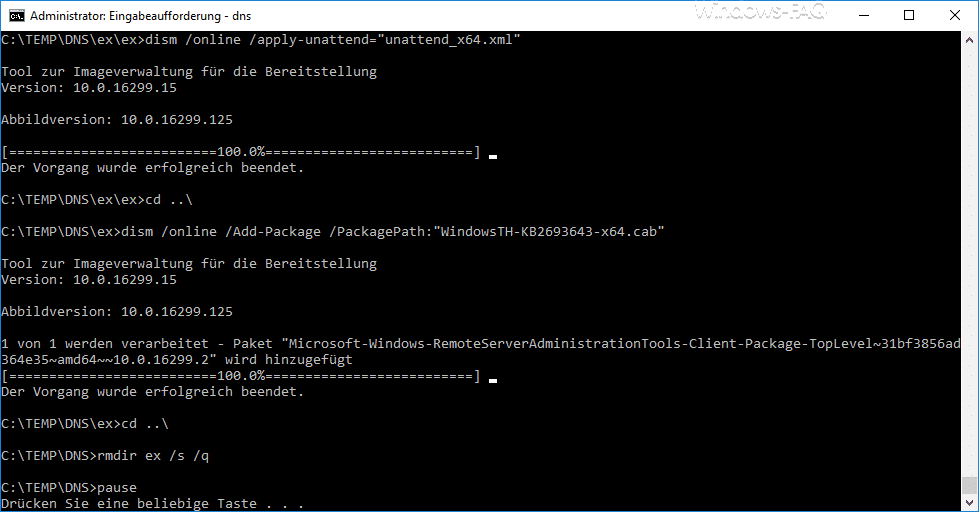Open the cmd system menu icon
Image resolution: width=979 pixels, height=512 pixels.
coord(17,16)
